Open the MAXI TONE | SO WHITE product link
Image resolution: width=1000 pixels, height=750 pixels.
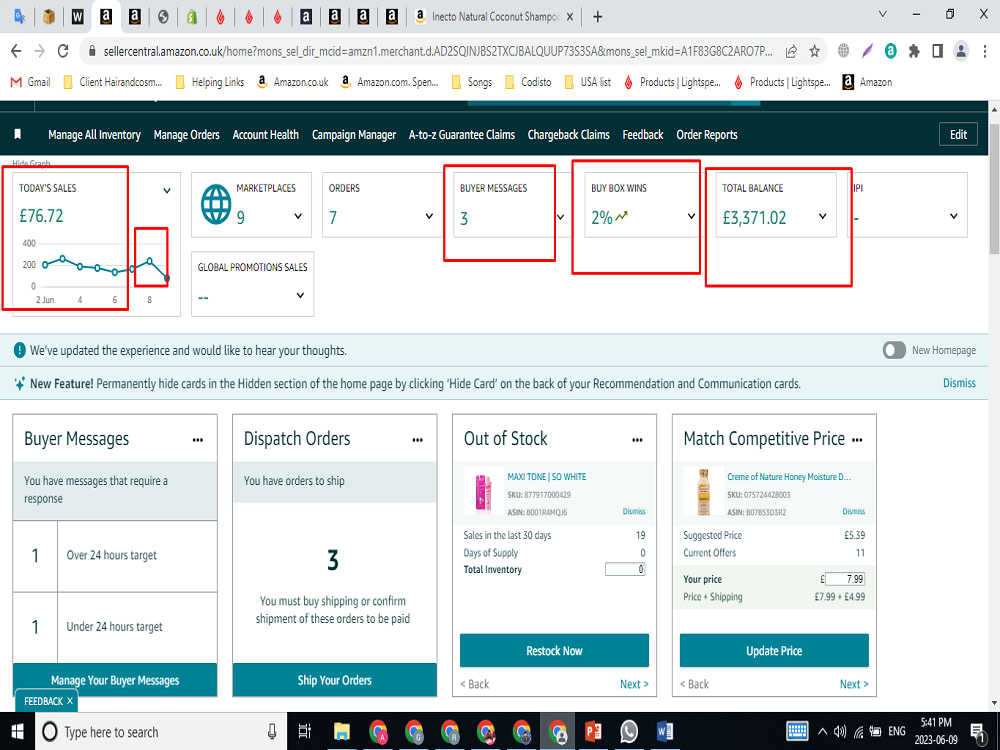click(547, 476)
